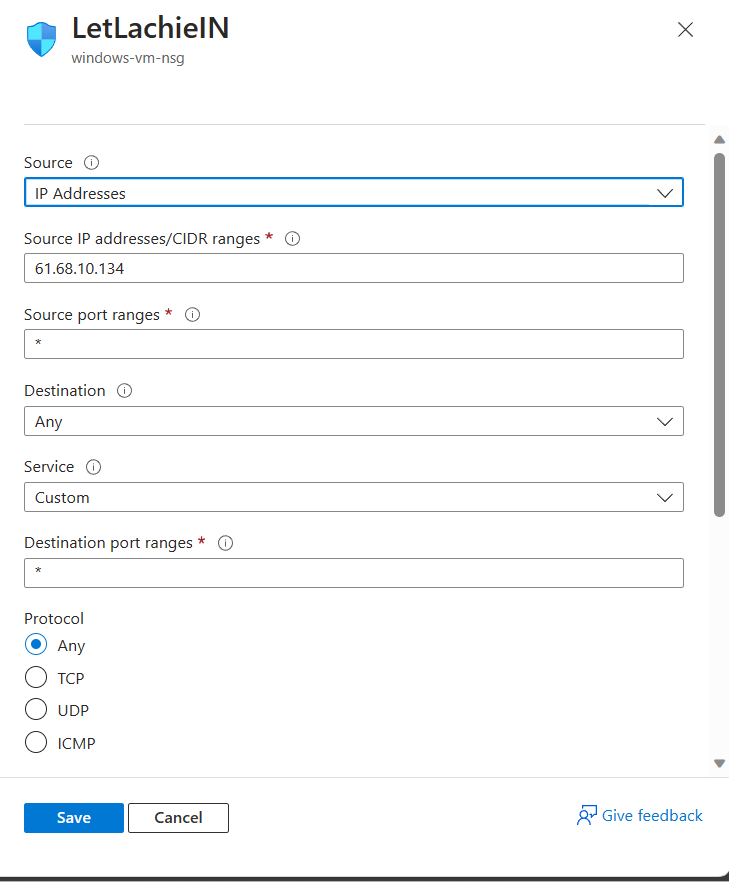Open the Destination info tooltip icon
Screen dimensions: 729x882
124,390
